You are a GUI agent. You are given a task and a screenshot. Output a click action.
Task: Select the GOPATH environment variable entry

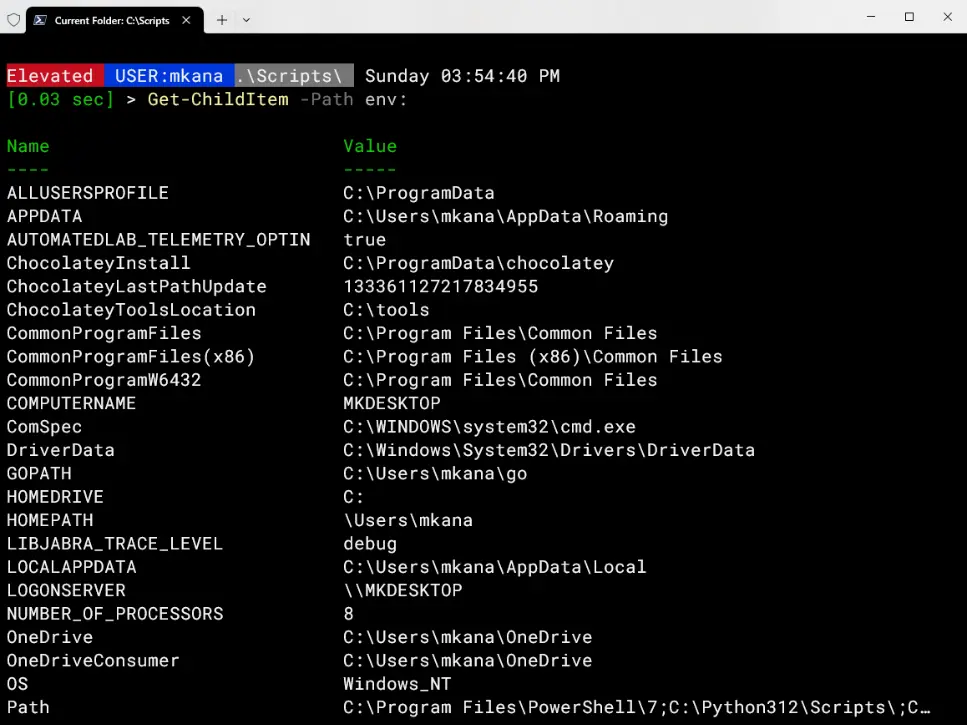click(x=39, y=473)
